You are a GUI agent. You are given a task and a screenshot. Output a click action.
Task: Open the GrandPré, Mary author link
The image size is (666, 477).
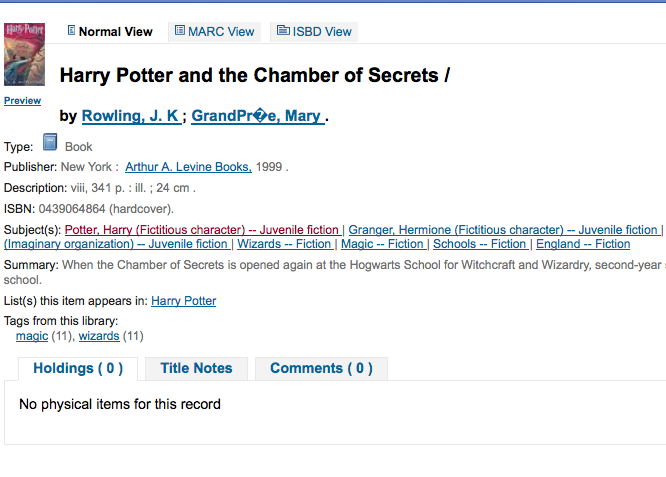[257, 116]
